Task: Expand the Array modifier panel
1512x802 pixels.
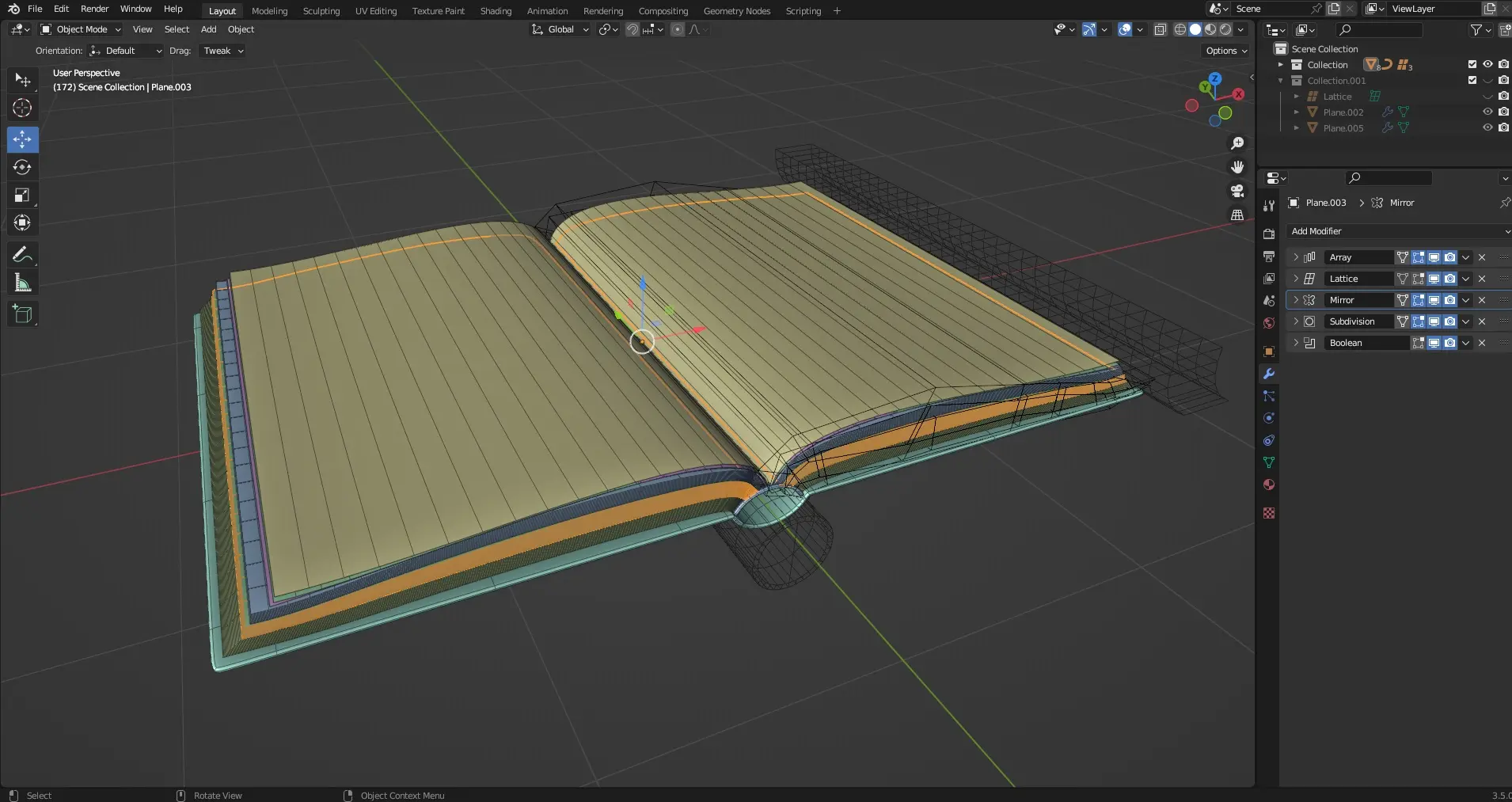Action: [1296, 257]
